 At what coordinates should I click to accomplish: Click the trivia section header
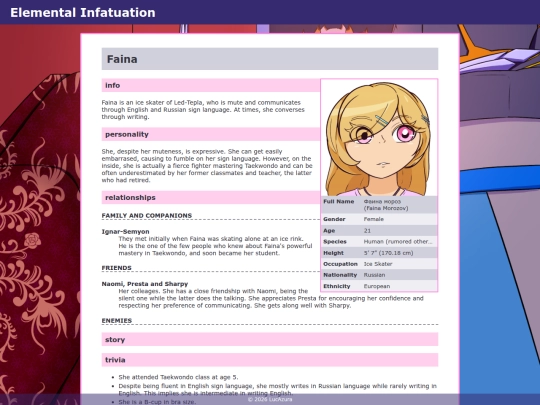[270, 360]
